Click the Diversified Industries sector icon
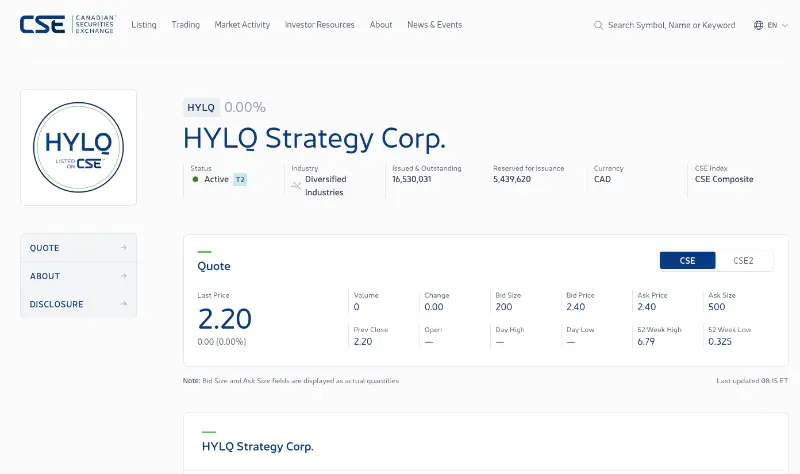 coord(296,186)
